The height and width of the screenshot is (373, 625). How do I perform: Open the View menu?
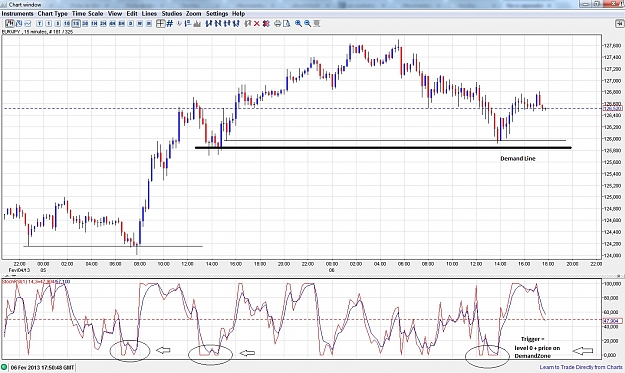click(x=115, y=14)
